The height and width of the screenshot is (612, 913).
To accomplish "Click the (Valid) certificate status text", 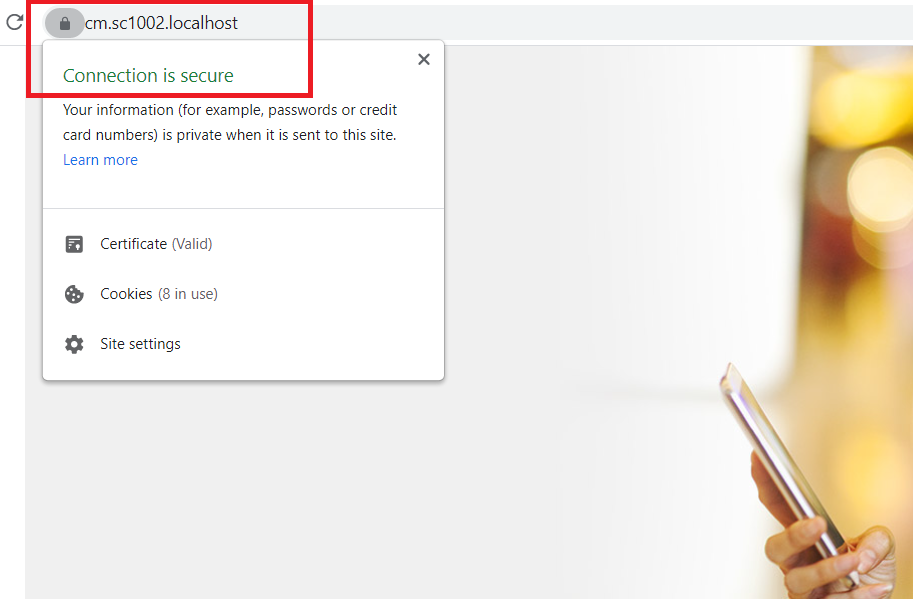I will pyautogui.click(x=192, y=244).
